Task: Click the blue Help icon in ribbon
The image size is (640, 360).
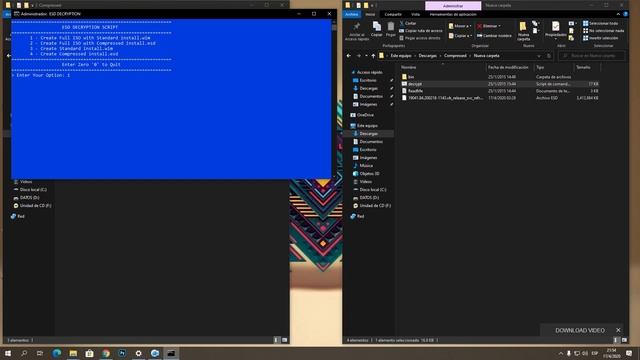Action: pyautogui.click(x=625, y=14)
